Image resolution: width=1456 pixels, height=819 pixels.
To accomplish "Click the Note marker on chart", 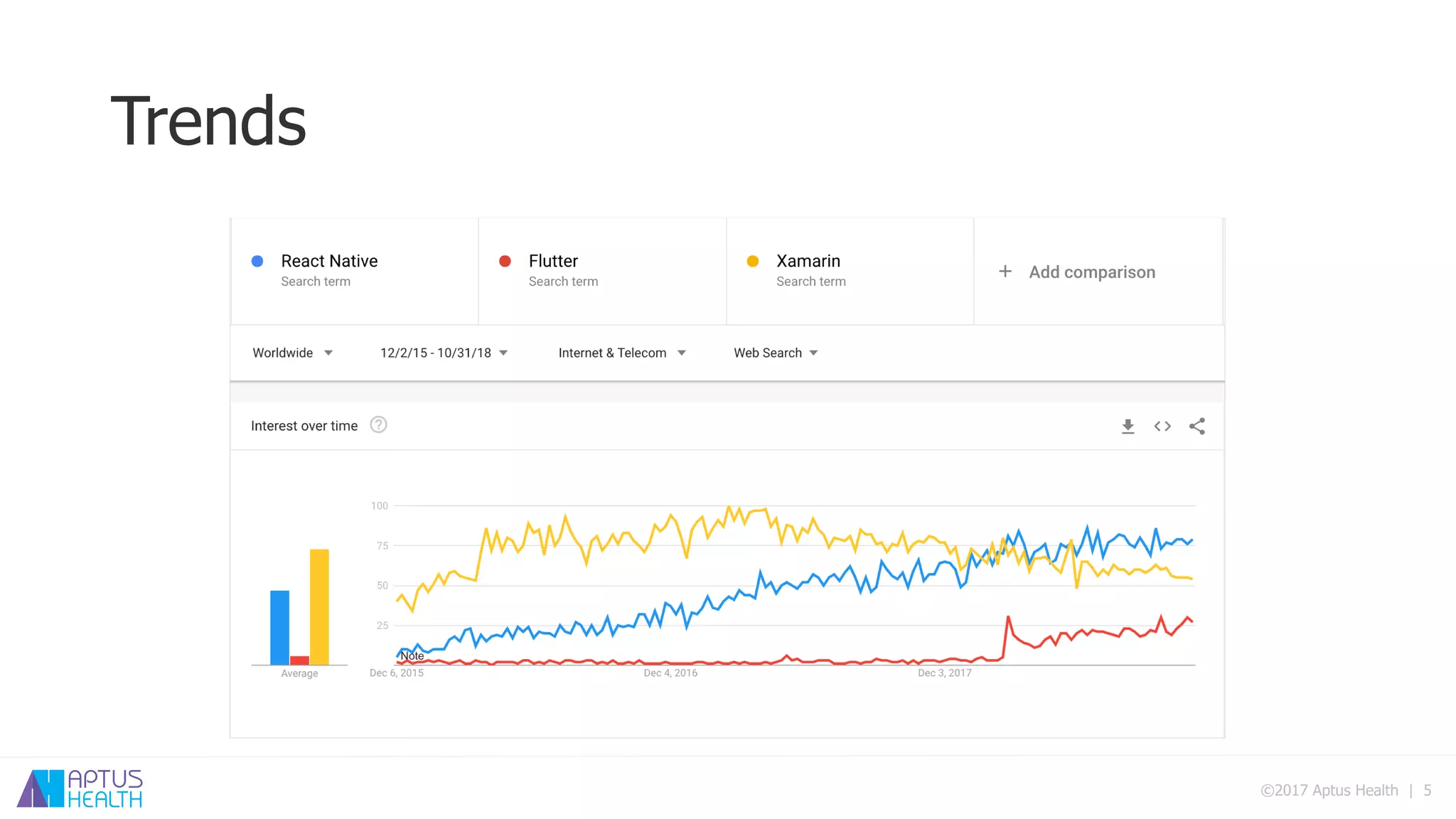I will click(412, 655).
